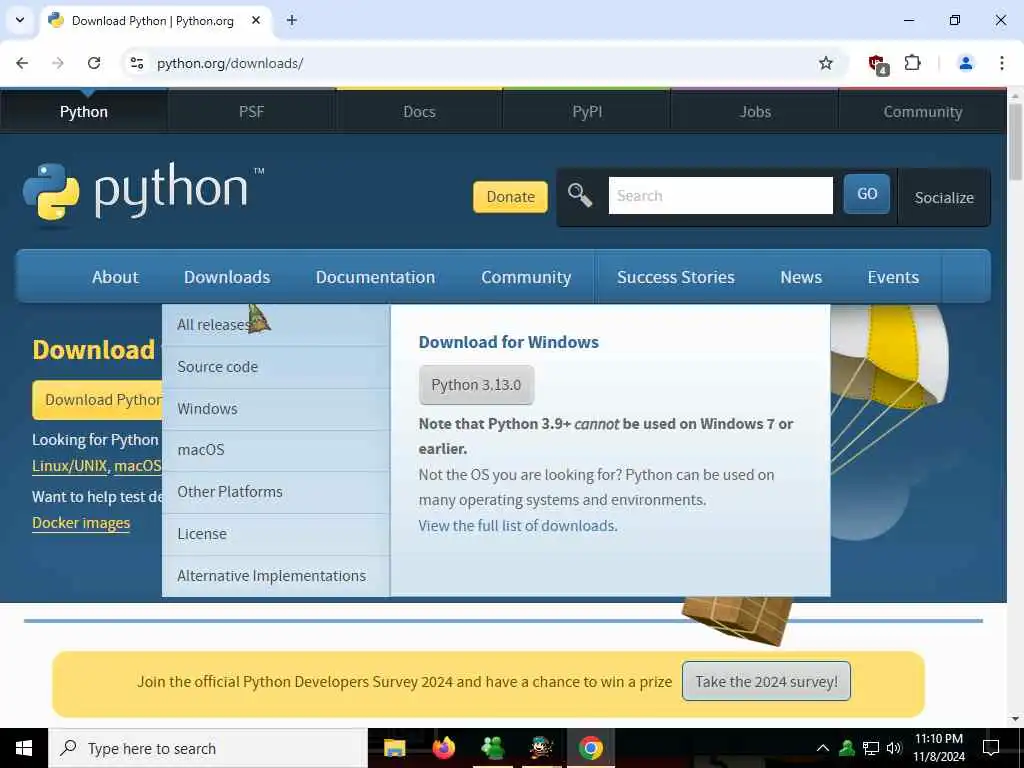Screen dimensions: 1024x768
Task: Select the Docs top-bar tab
Action: (x=419, y=111)
